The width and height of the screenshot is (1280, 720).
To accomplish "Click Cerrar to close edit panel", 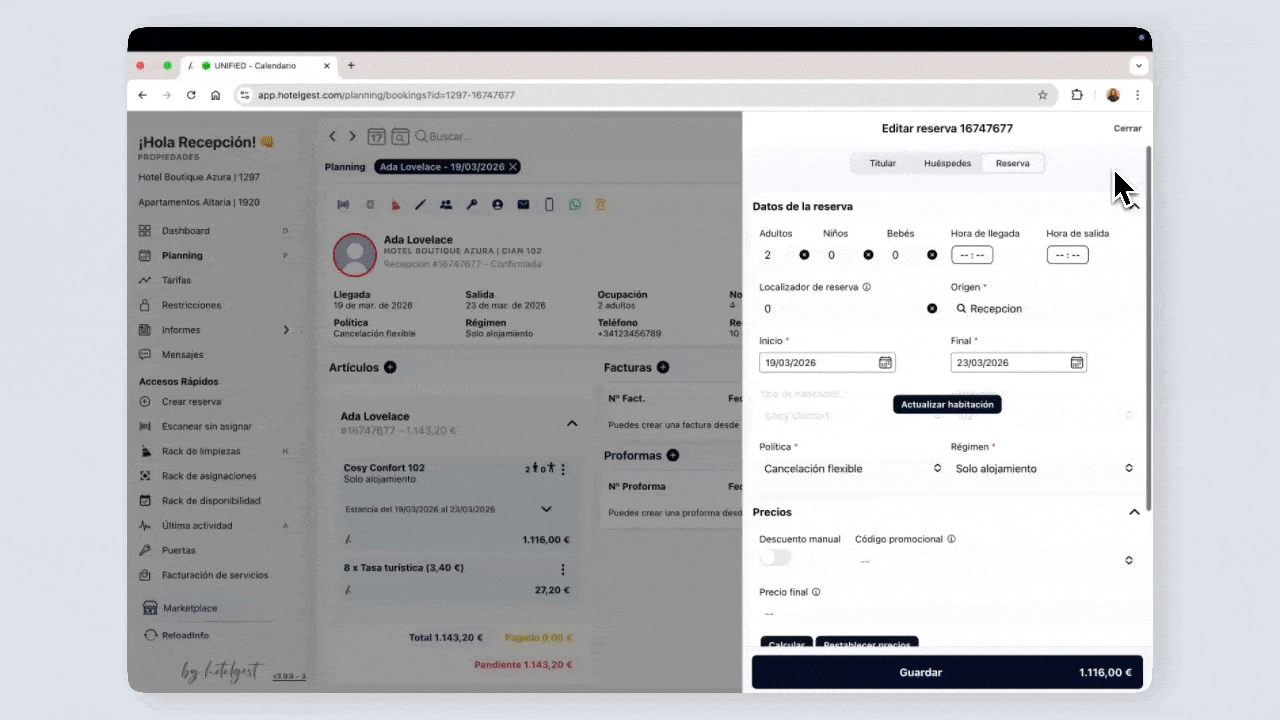I will coord(1127,128).
